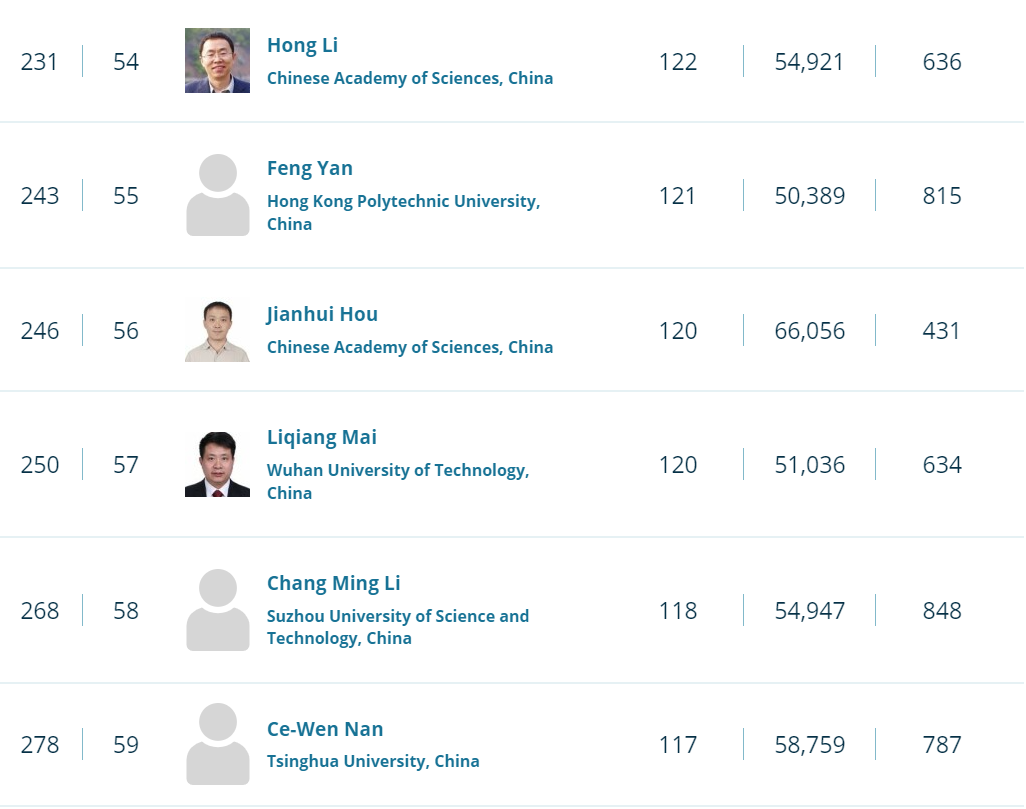Open the Chang Ming Li name link

(334, 583)
